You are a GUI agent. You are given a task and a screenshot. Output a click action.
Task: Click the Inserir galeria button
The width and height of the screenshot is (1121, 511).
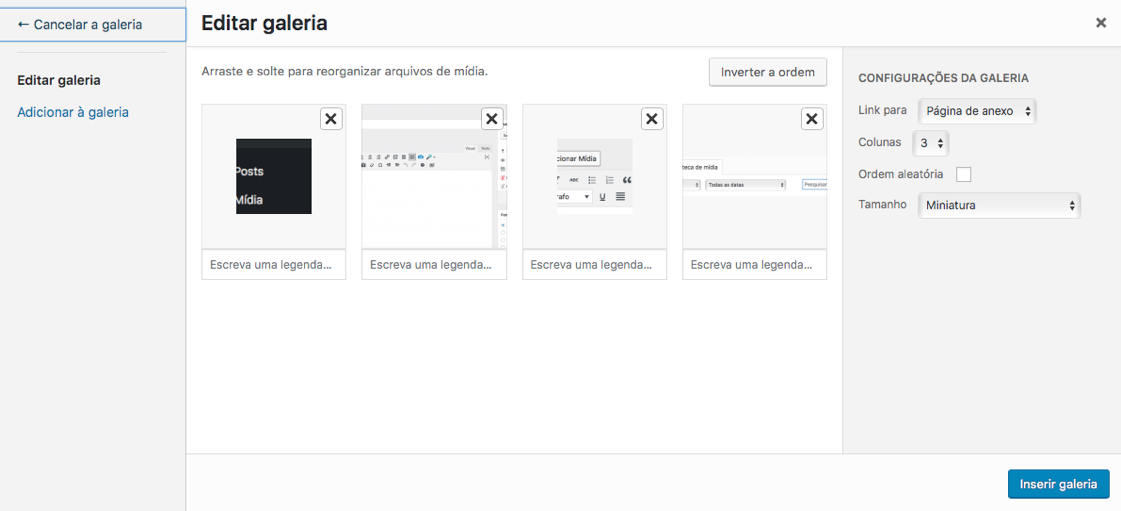tap(1058, 484)
